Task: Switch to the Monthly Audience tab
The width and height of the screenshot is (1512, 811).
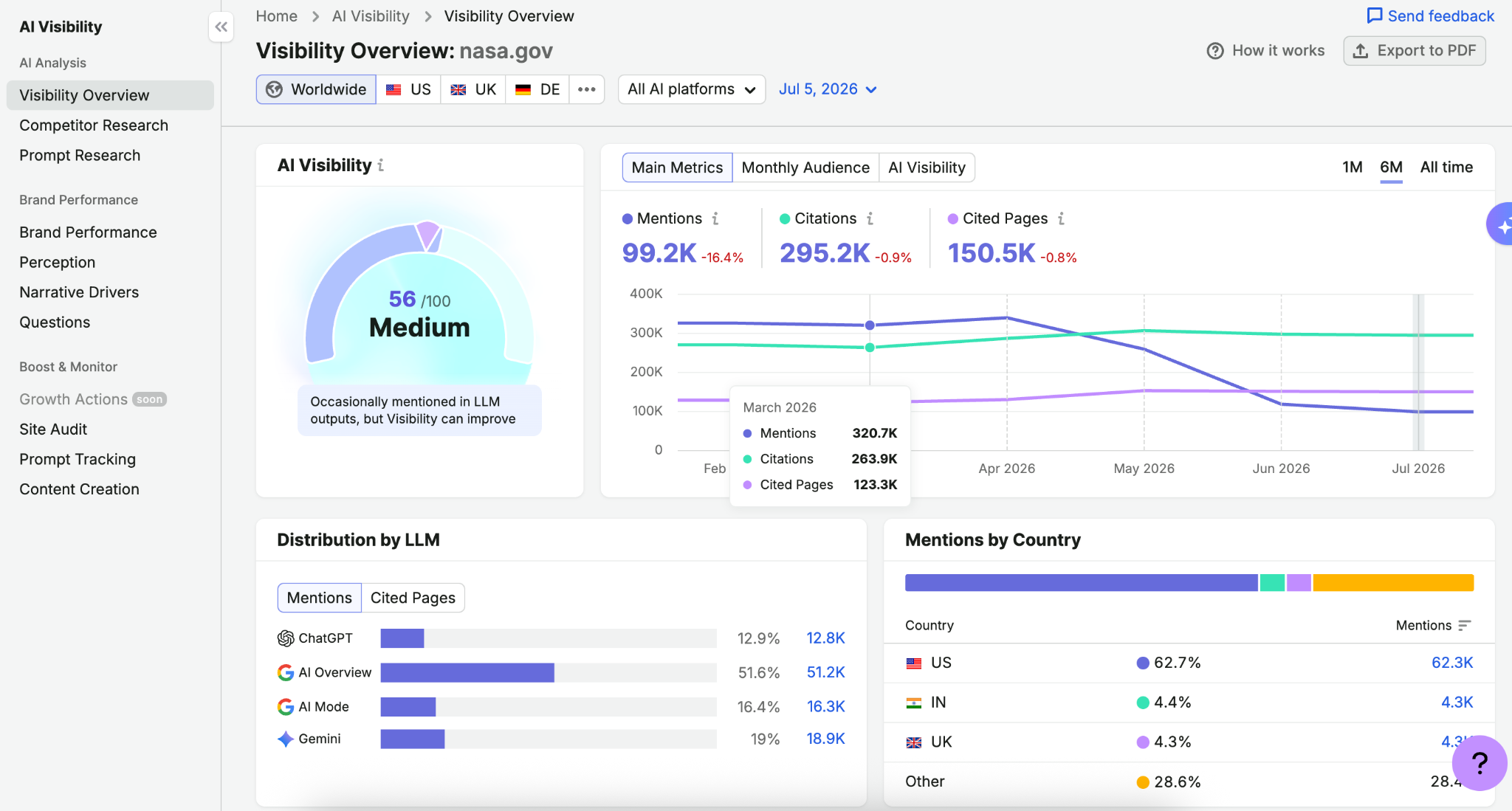Action: 805,168
